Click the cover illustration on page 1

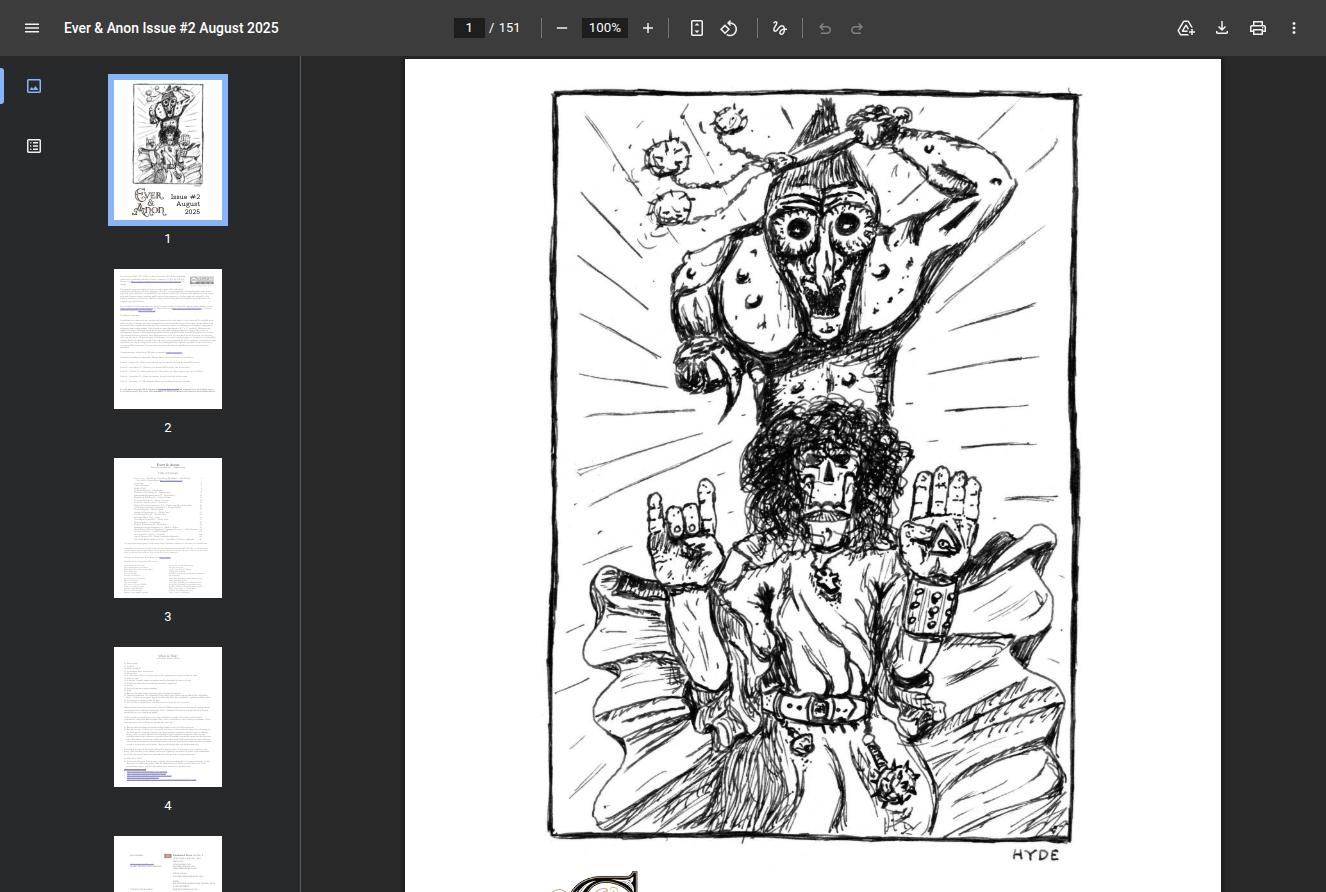pos(814,465)
